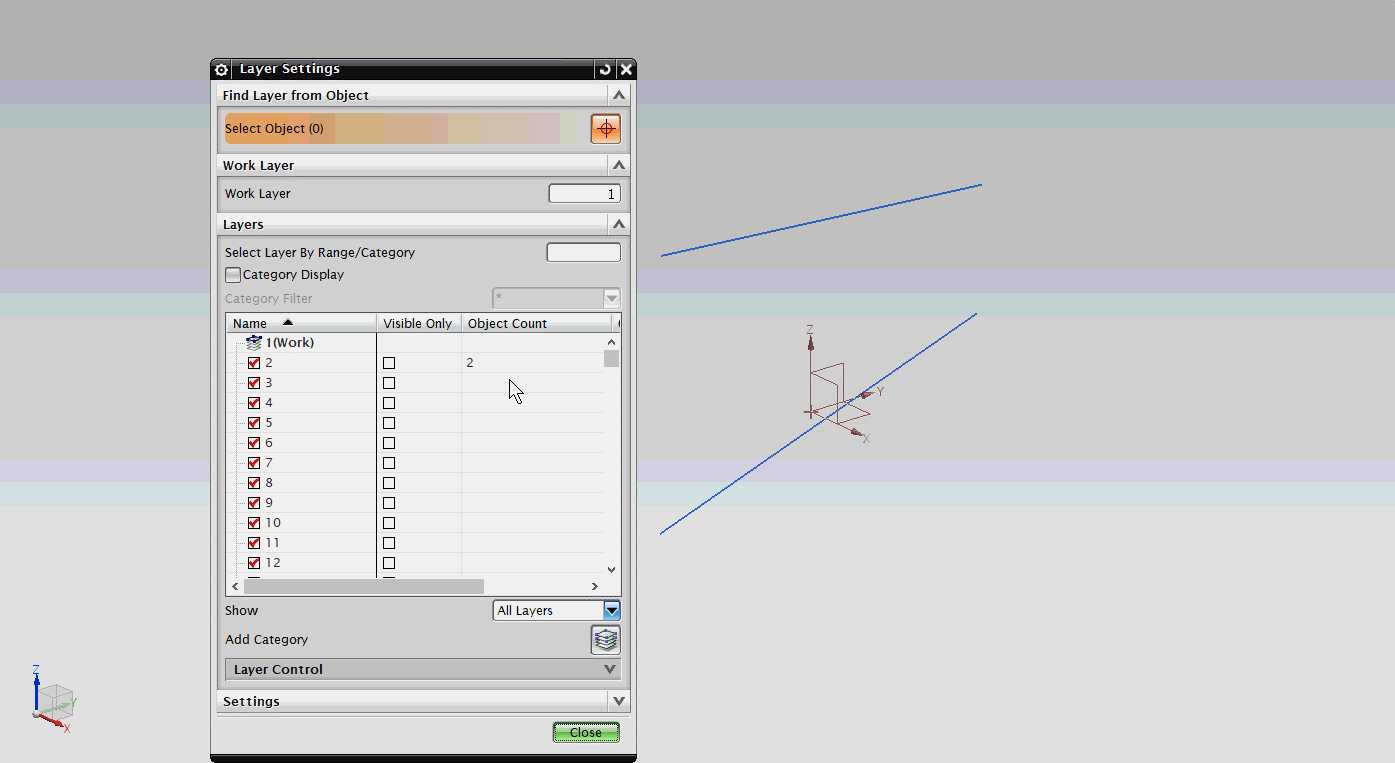Click the view triad axis indicator
This screenshot has width=1395, height=763.
click(x=52, y=699)
